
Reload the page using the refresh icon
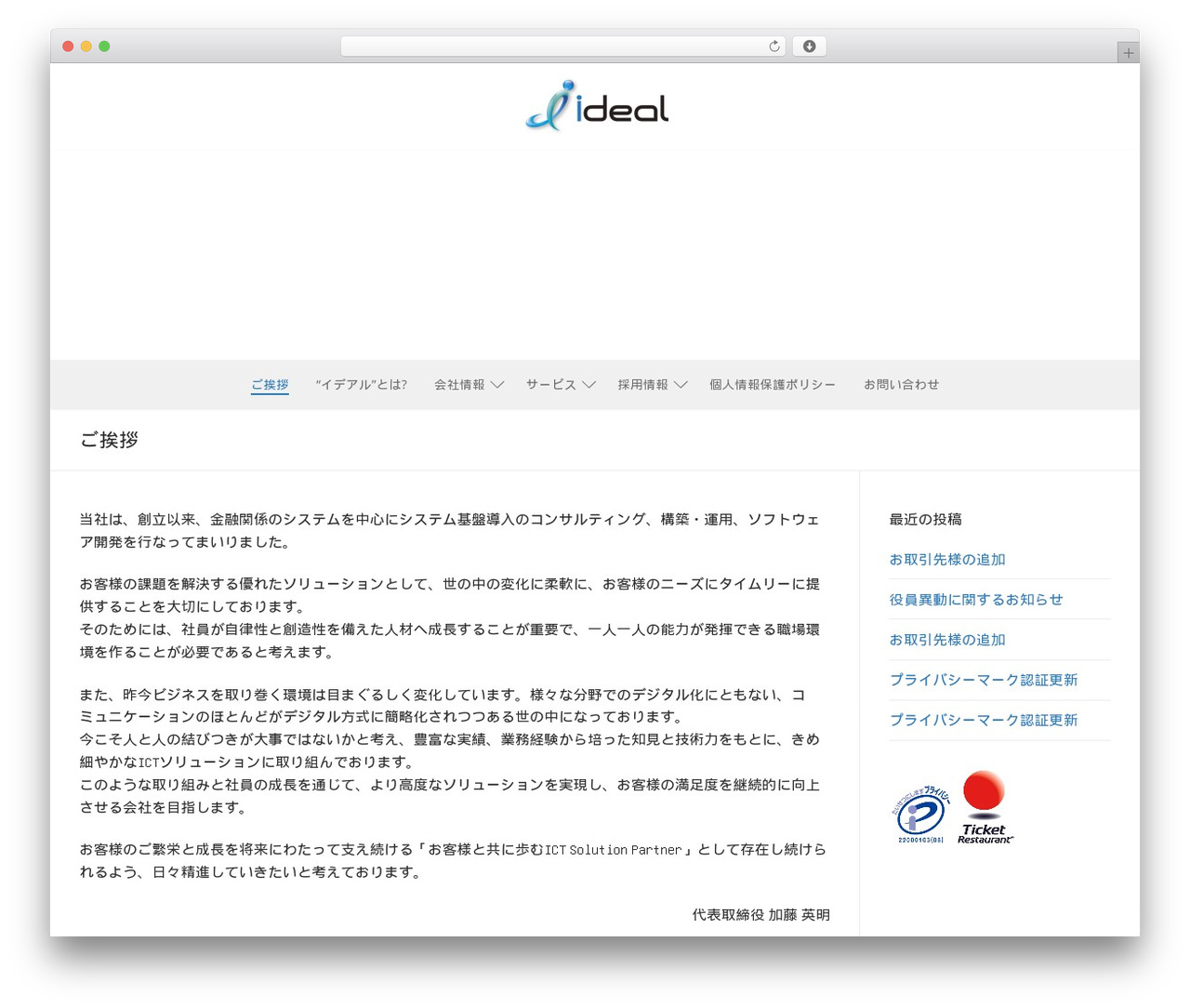pyautogui.click(x=774, y=46)
